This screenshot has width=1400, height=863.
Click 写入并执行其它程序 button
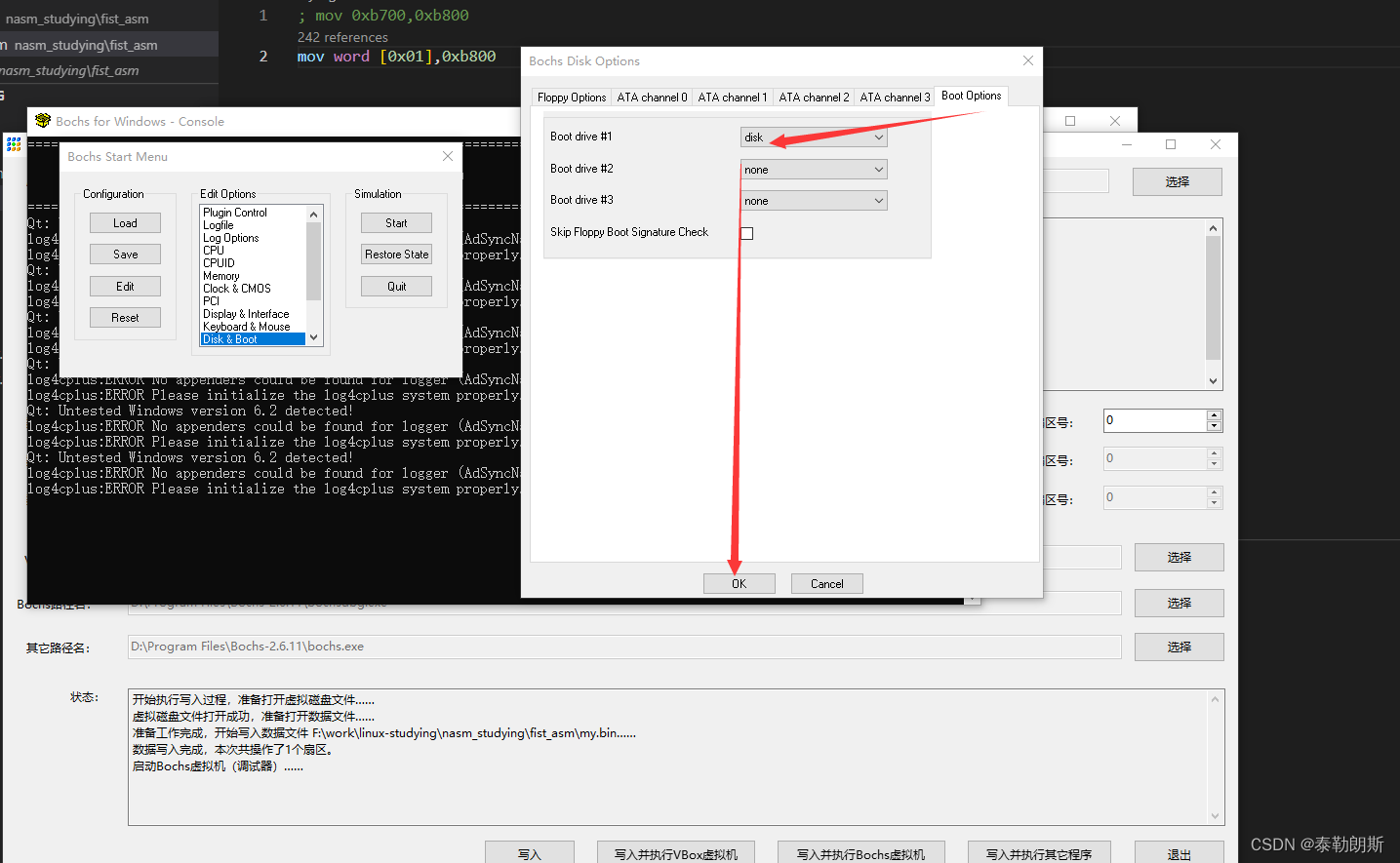[x=1039, y=853]
